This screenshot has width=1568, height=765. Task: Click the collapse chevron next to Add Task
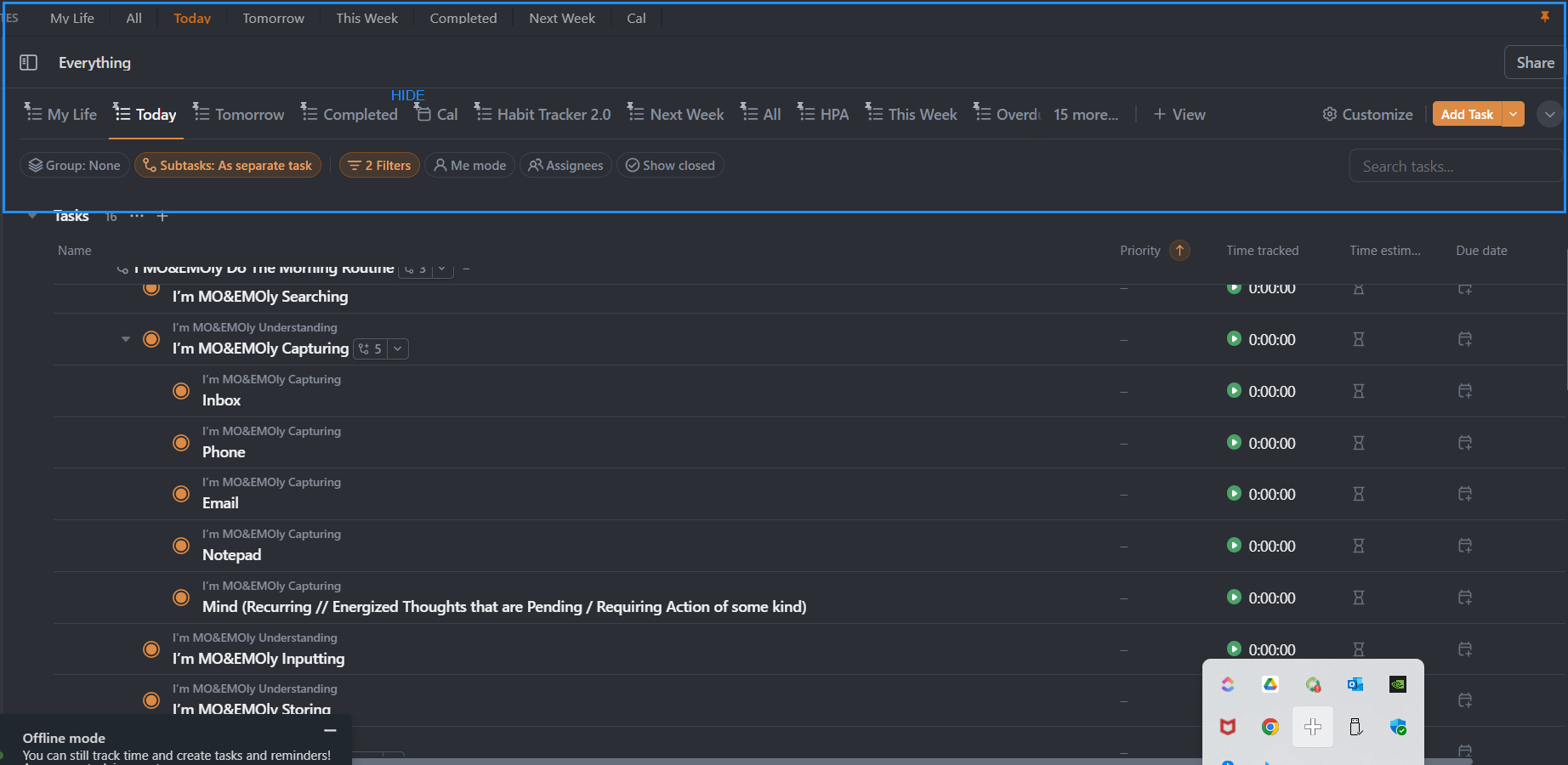(x=1549, y=114)
